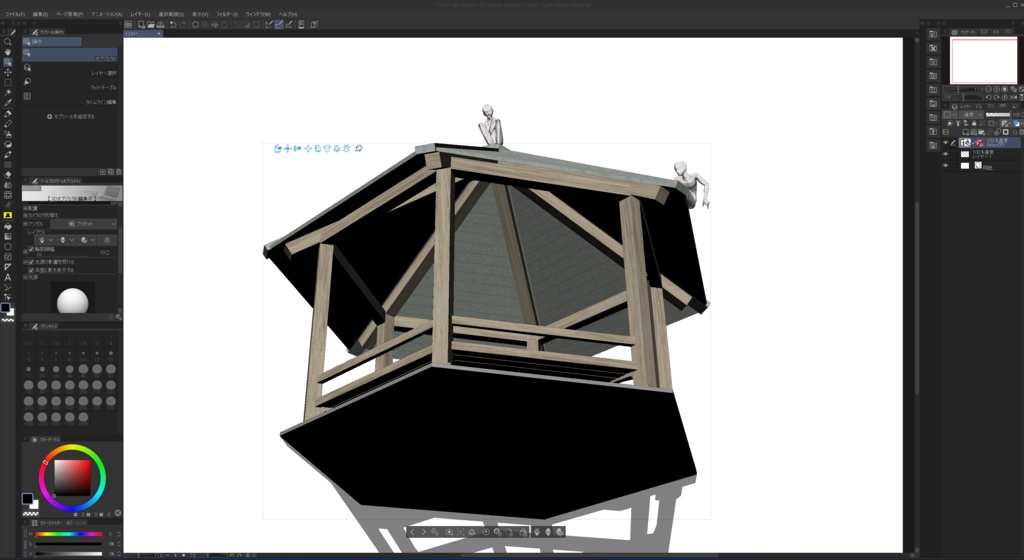Screen dimensions: 1024x560
Task: Open the レイヤー(L) menu
Action: [140, 14]
